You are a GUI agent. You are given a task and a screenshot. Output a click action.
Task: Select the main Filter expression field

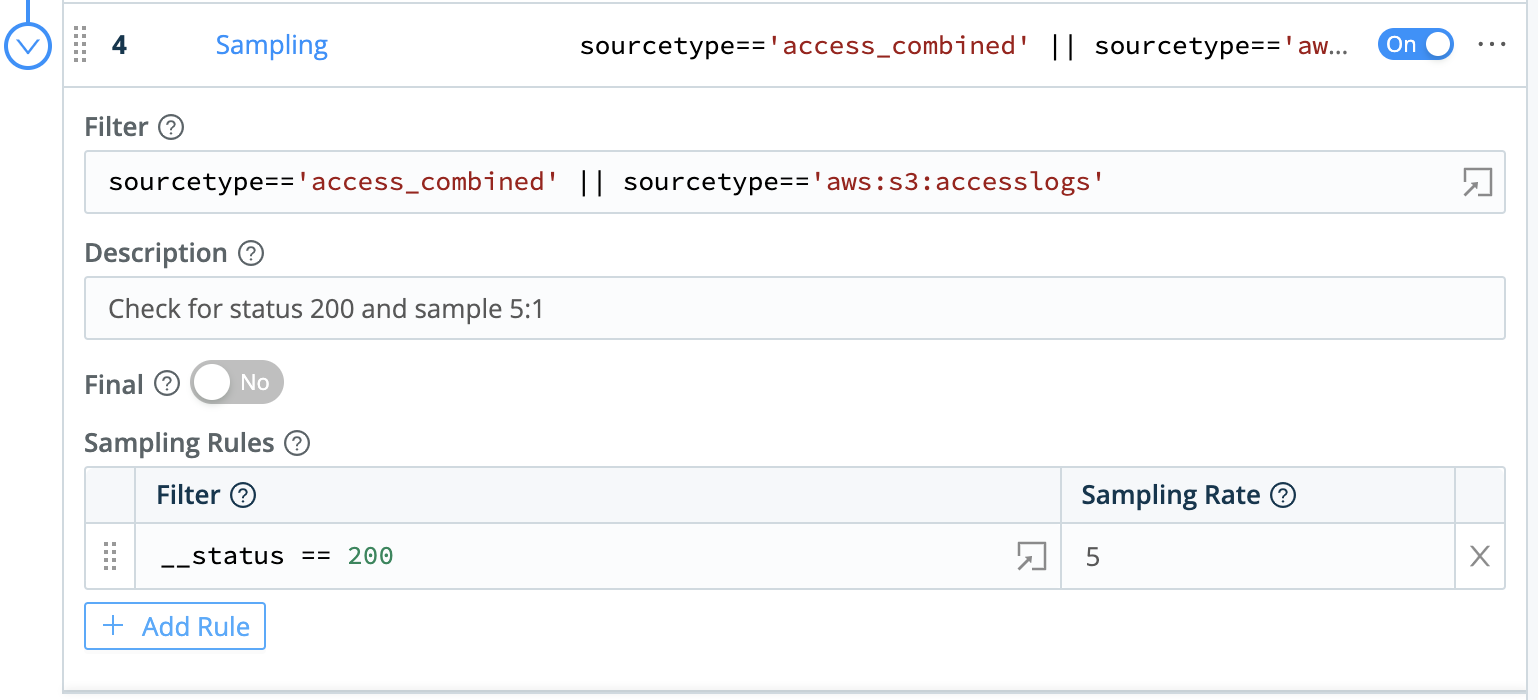700,182
